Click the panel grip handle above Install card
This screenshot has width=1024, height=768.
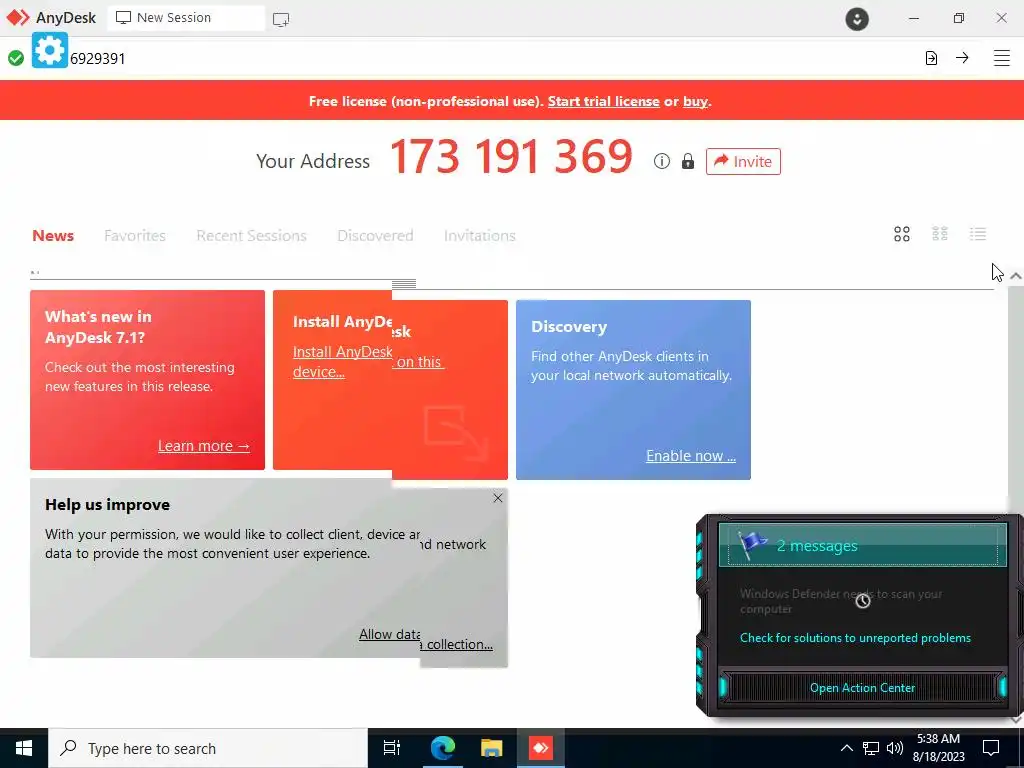[x=404, y=283]
